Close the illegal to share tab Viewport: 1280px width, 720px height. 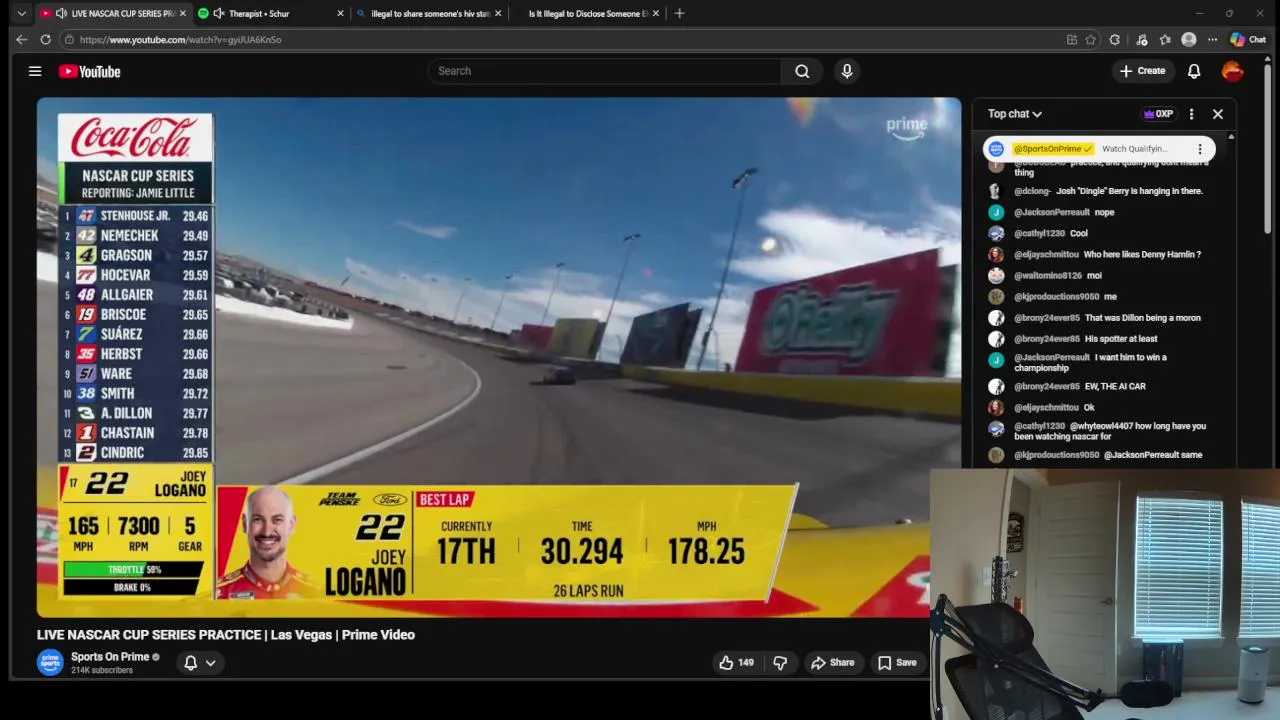498,13
